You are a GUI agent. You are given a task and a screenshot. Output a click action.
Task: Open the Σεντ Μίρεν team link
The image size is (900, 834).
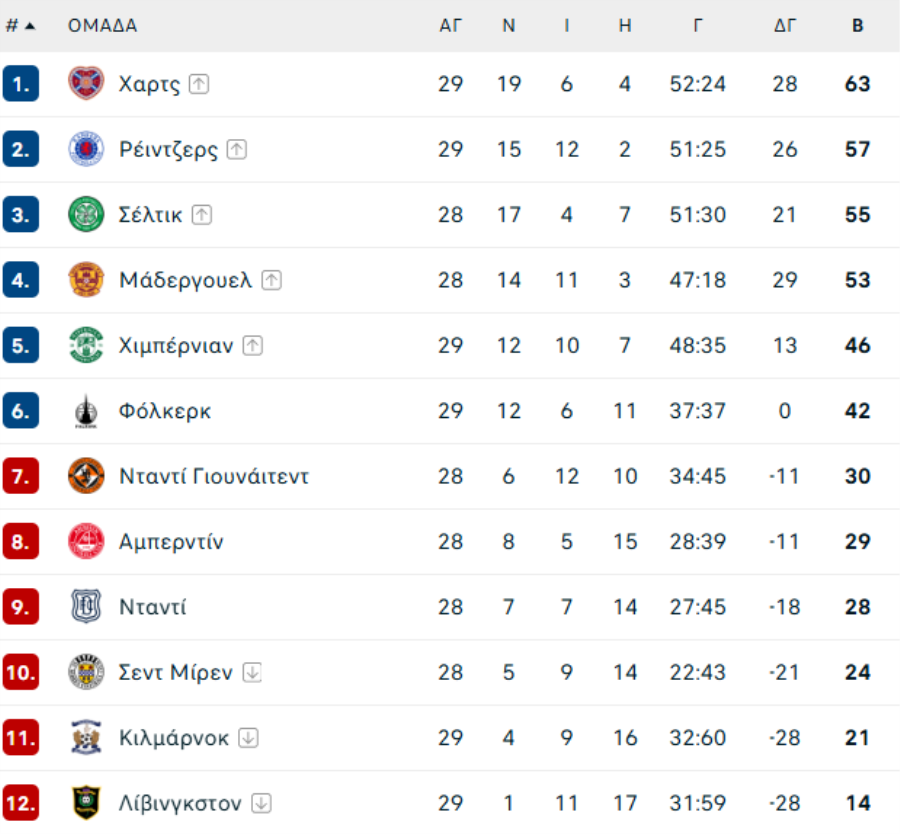(x=175, y=672)
